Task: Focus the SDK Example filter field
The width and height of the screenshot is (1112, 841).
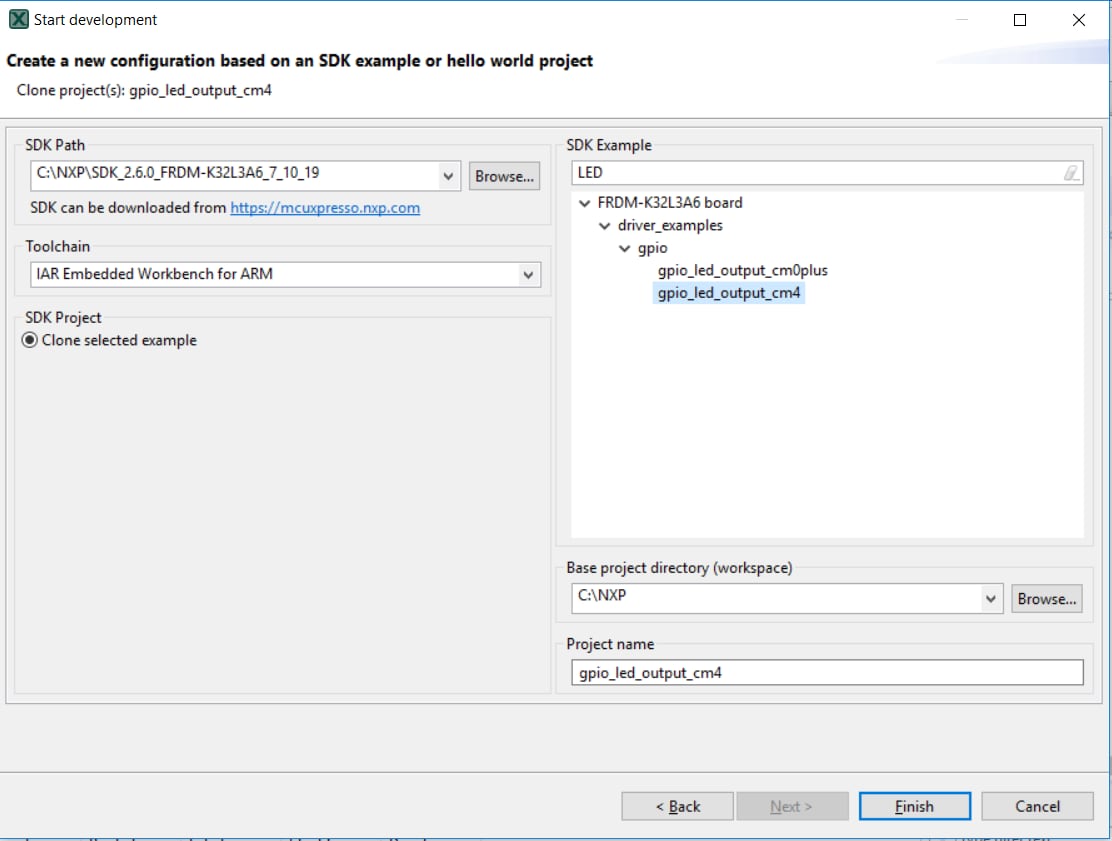Action: pyautogui.click(x=815, y=173)
